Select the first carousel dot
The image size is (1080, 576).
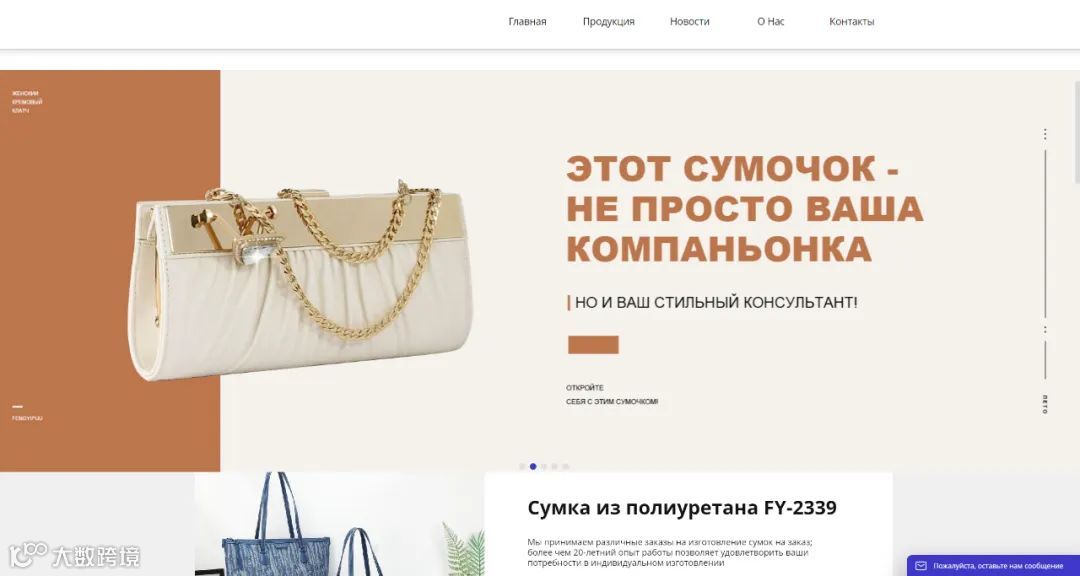522,466
